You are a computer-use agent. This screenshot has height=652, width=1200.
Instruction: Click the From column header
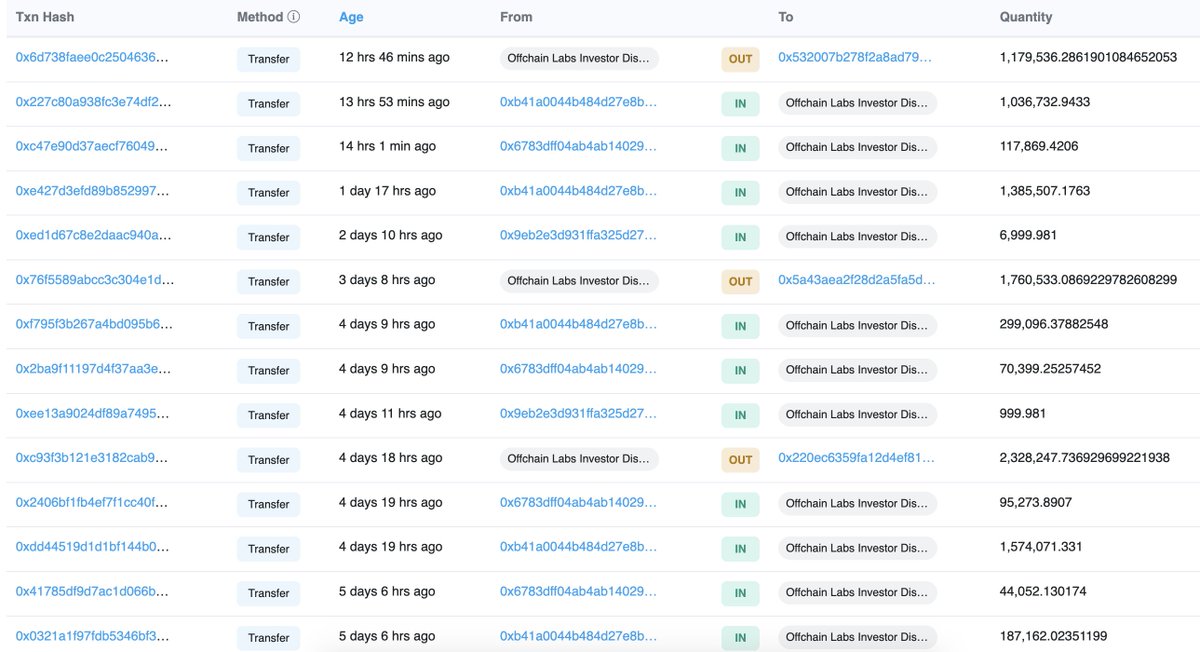coord(516,17)
